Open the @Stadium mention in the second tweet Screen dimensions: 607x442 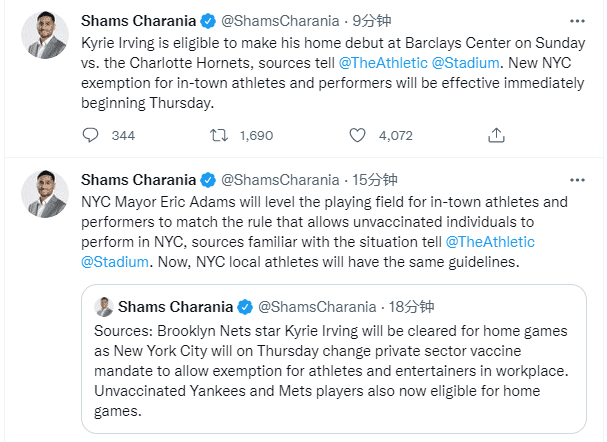(x=114, y=262)
